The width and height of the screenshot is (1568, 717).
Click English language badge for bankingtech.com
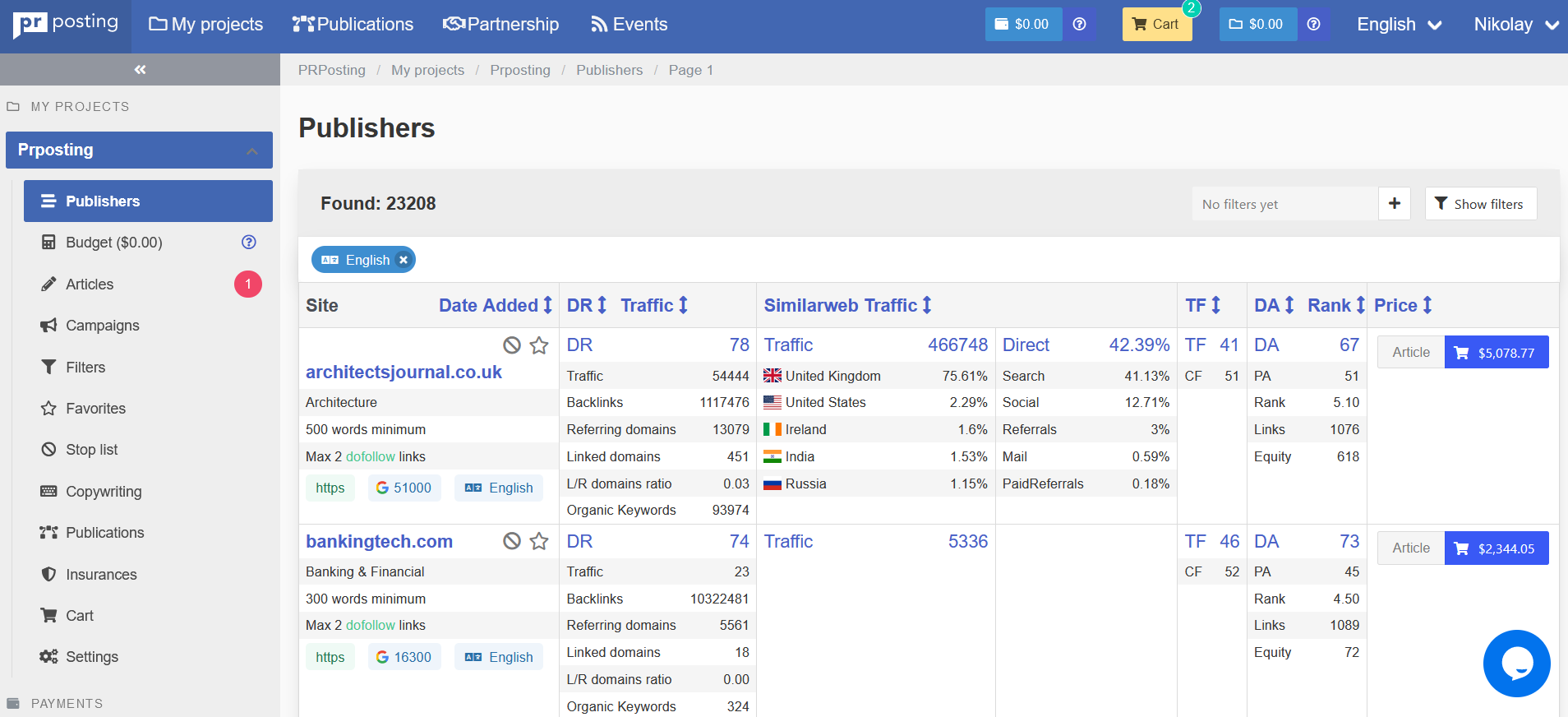click(x=499, y=657)
